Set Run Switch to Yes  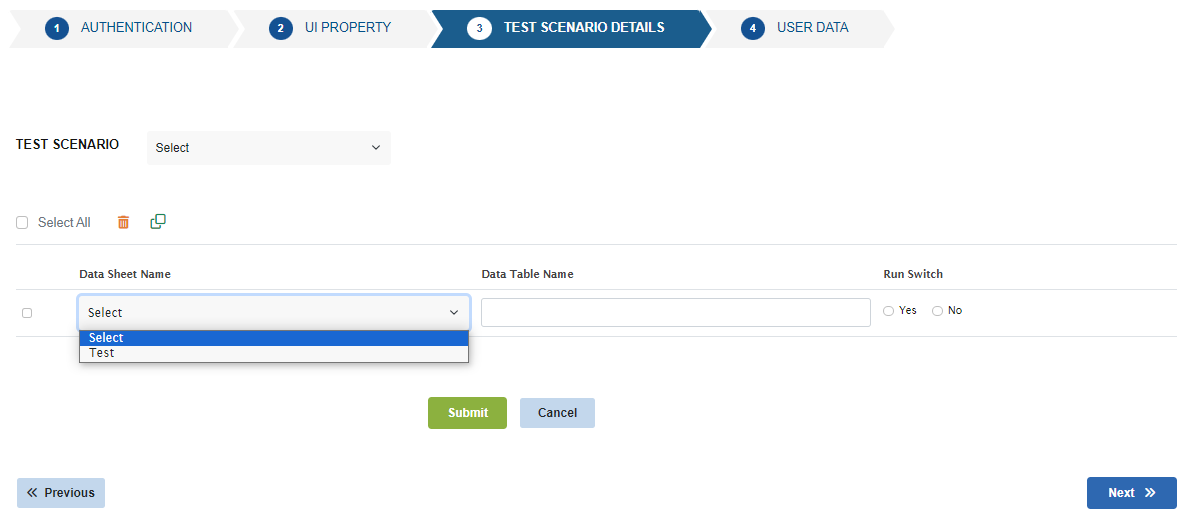tap(889, 311)
